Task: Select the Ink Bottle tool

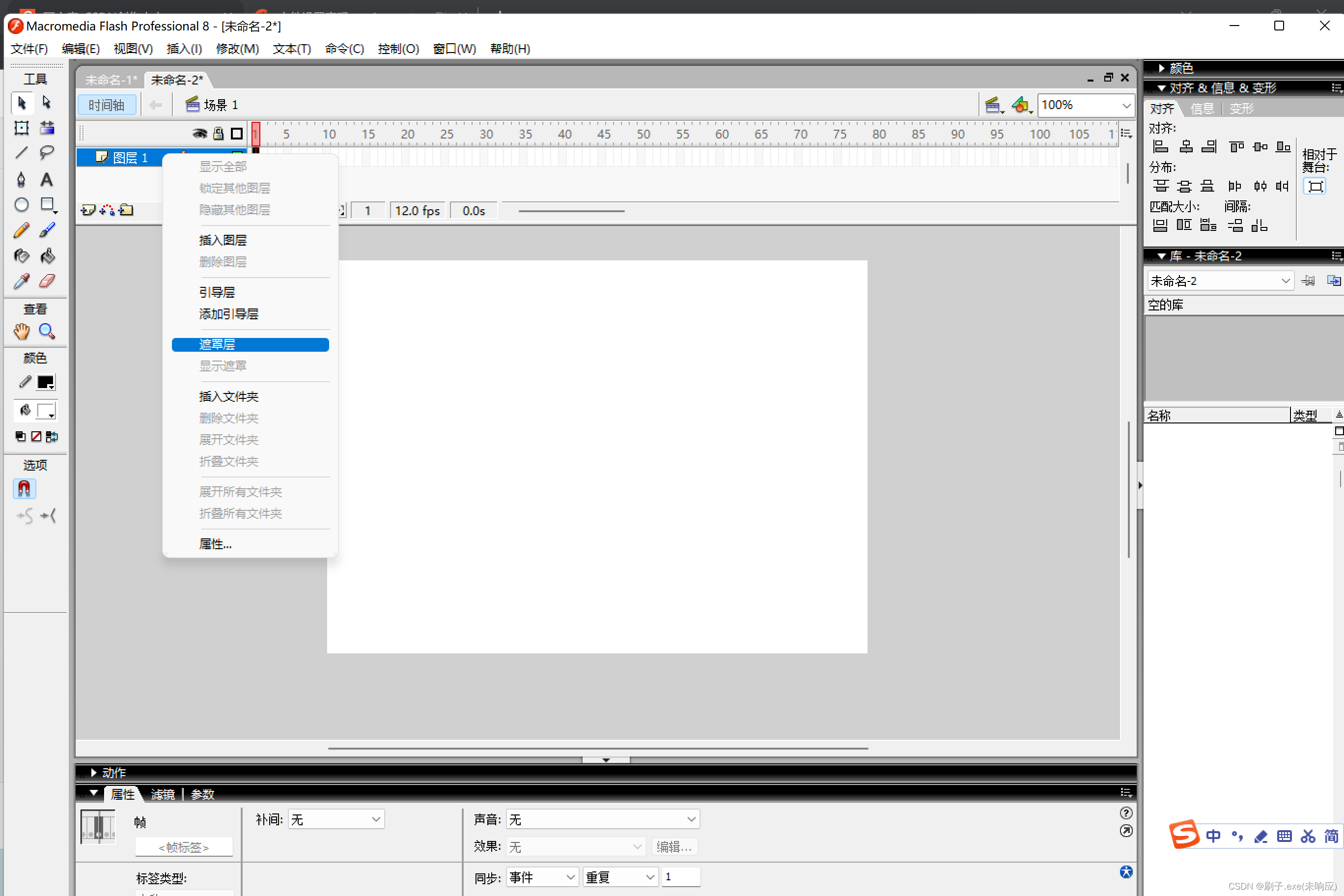Action: point(22,256)
